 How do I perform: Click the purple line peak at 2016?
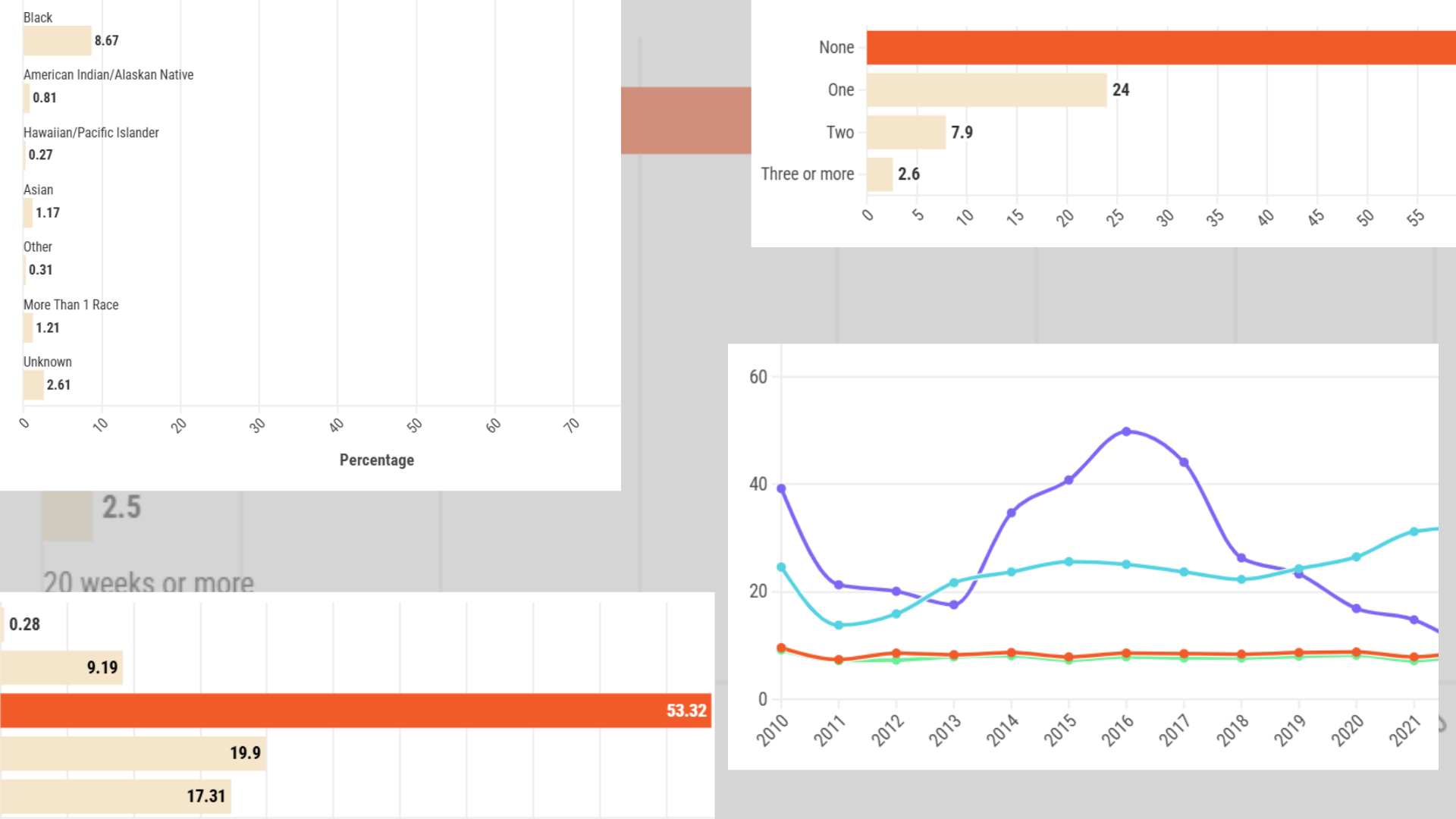1126,431
